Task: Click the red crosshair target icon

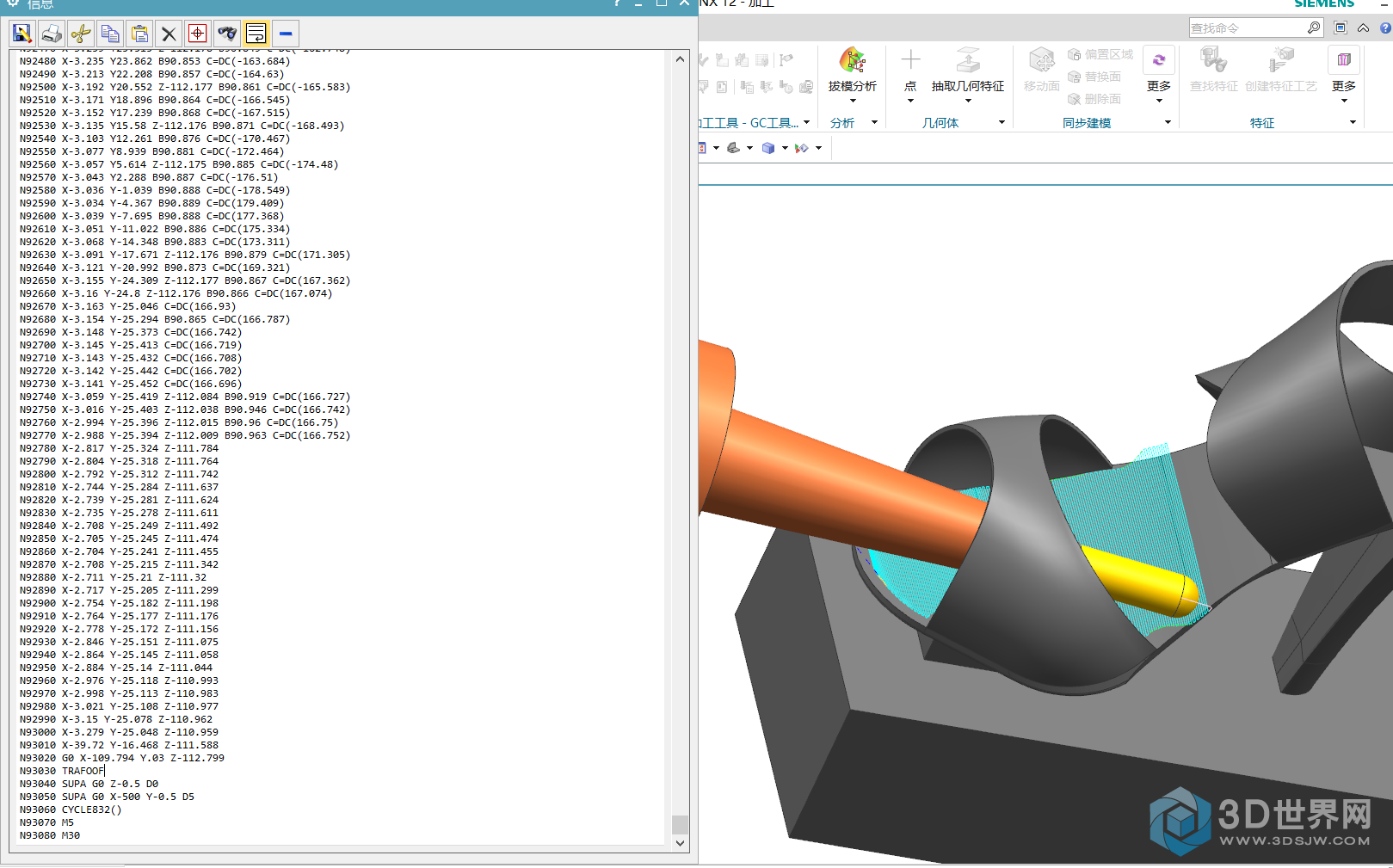Action: [198, 34]
